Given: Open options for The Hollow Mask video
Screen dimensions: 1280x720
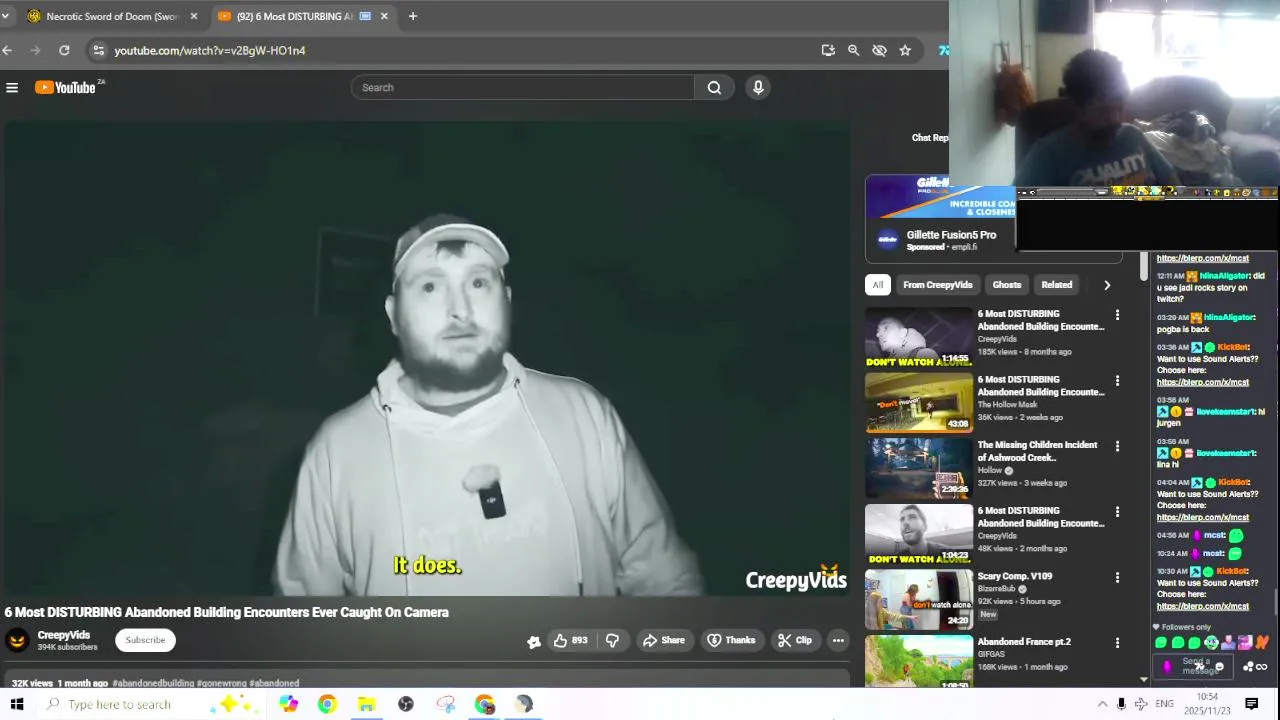Looking at the screenshot, I should pyautogui.click(x=1117, y=381).
